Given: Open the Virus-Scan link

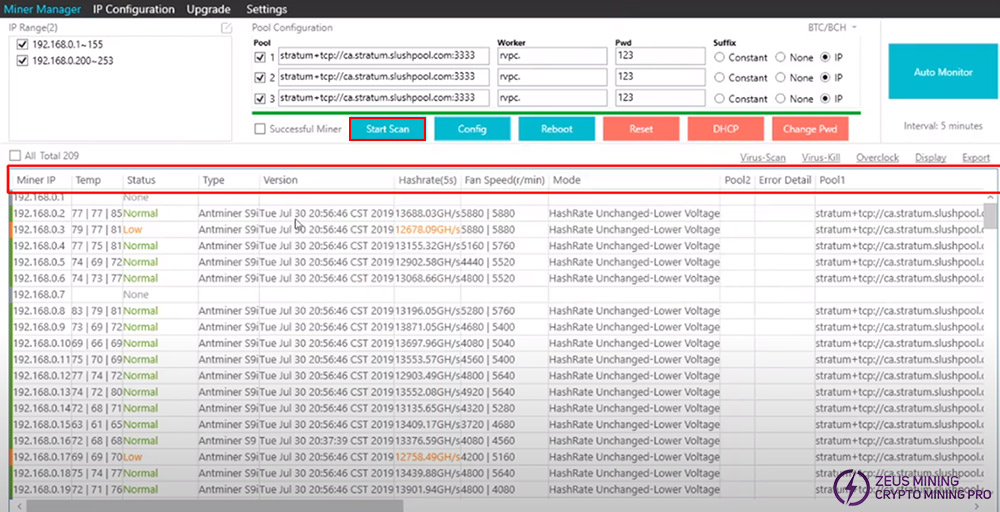Looking at the screenshot, I should pos(762,158).
